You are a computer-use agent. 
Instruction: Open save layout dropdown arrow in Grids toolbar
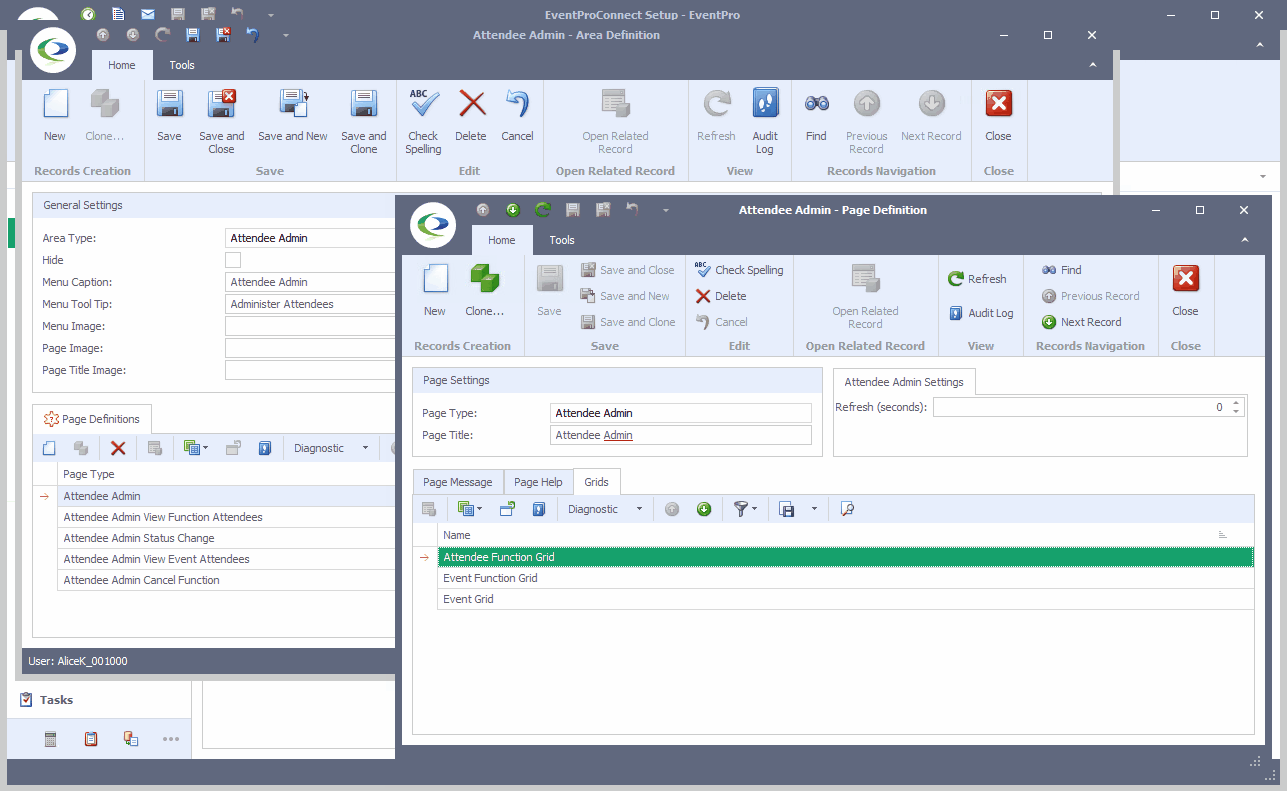pos(814,509)
